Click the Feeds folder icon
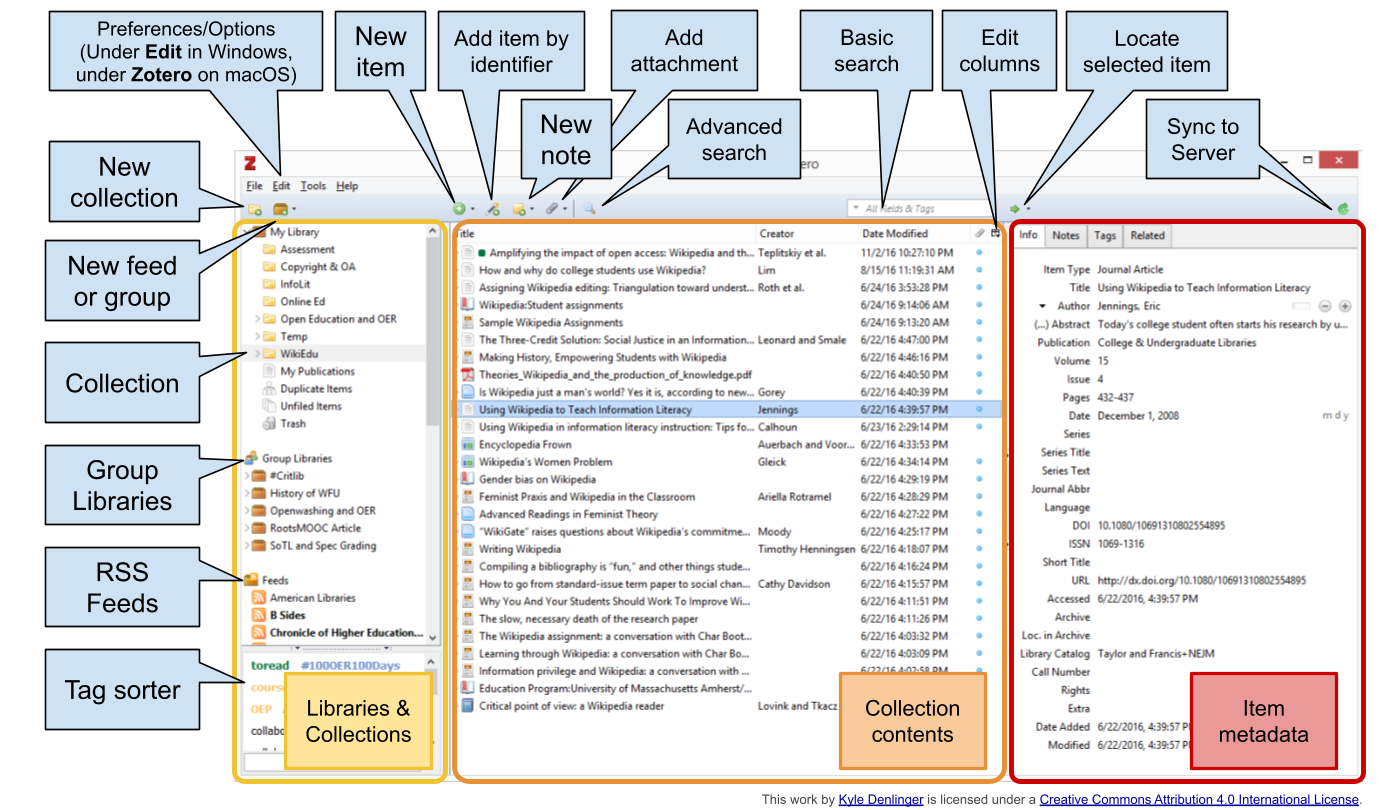This screenshot has width=1394, height=810. pyautogui.click(x=251, y=580)
